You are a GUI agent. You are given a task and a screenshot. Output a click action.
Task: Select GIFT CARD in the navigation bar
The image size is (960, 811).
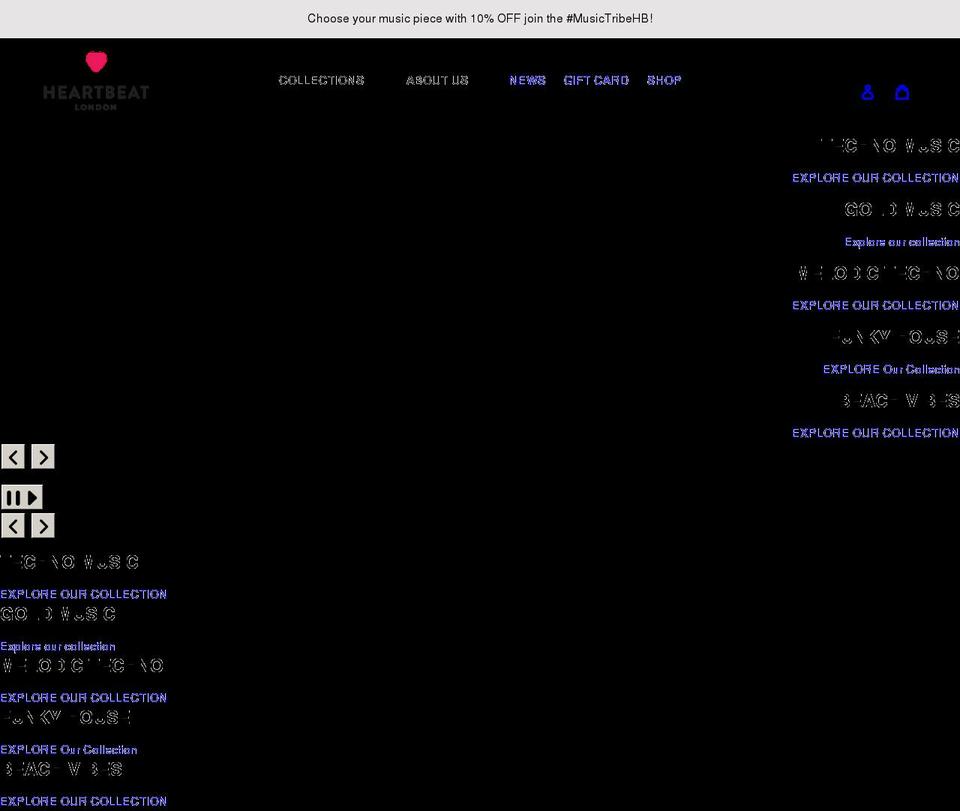(x=596, y=80)
